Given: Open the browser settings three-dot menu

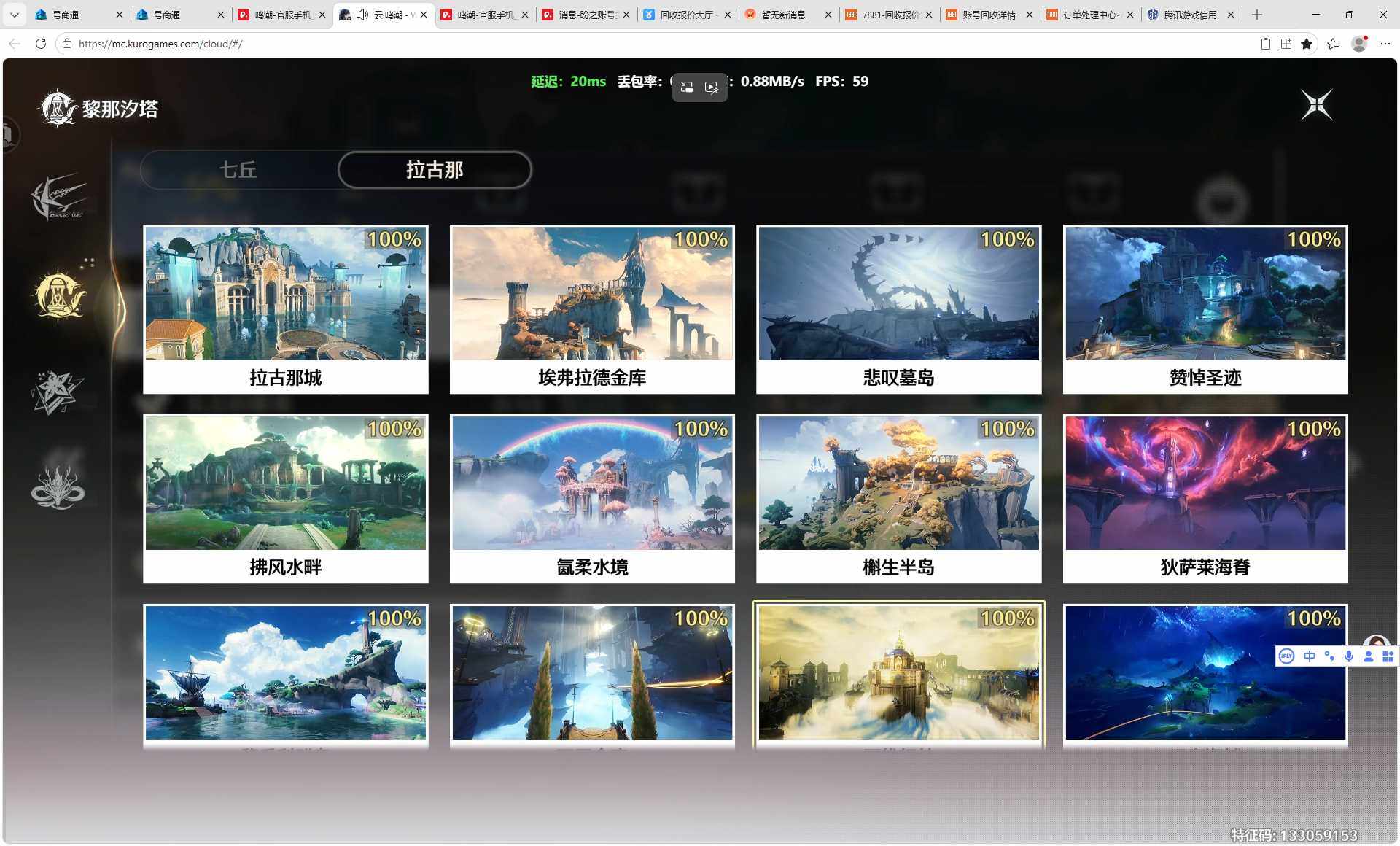Looking at the screenshot, I should [1385, 44].
